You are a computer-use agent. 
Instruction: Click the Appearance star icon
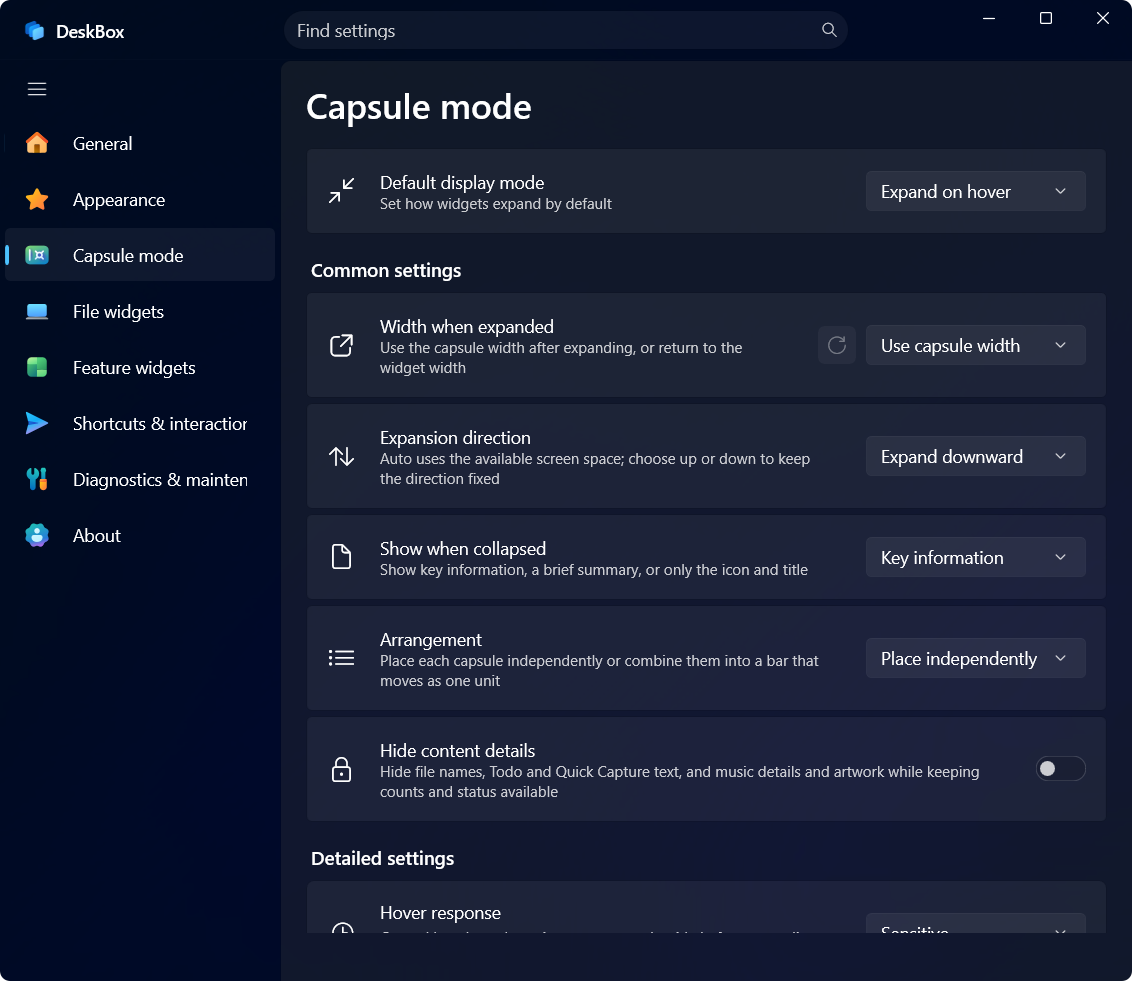[x=37, y=199]
